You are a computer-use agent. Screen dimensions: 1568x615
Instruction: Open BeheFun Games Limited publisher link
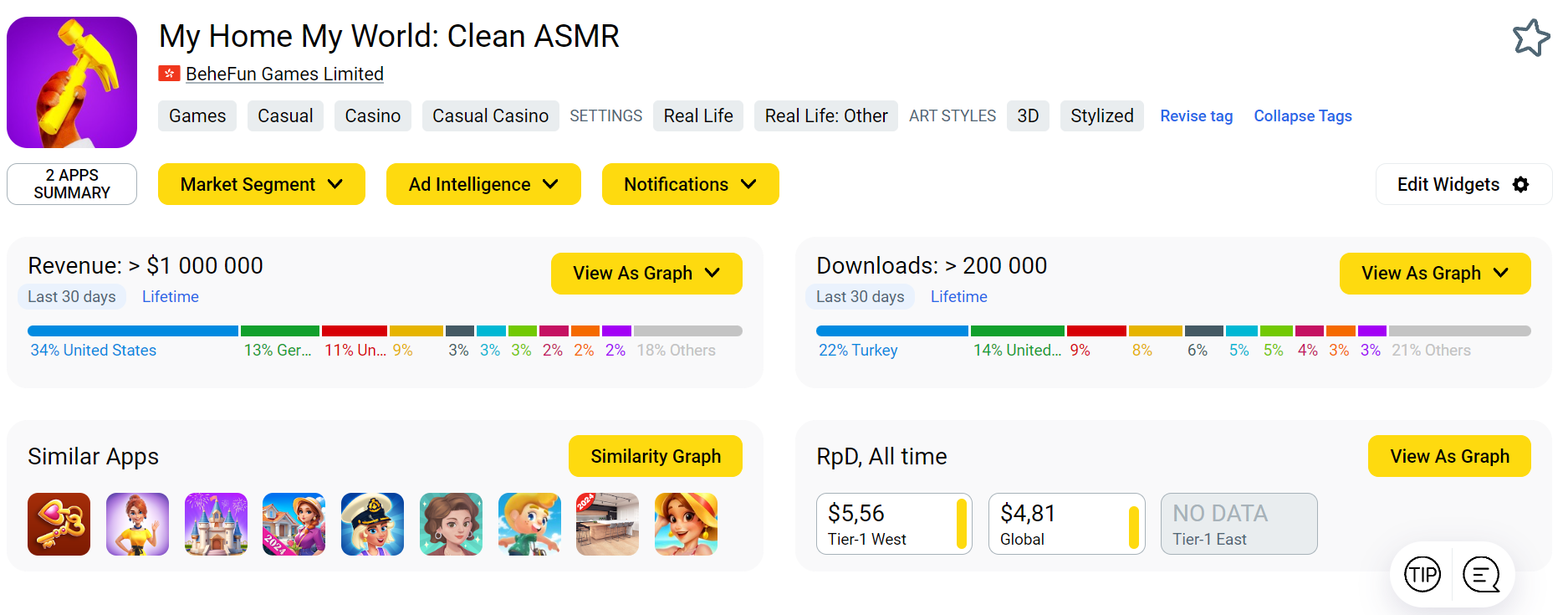coord(284,74)
